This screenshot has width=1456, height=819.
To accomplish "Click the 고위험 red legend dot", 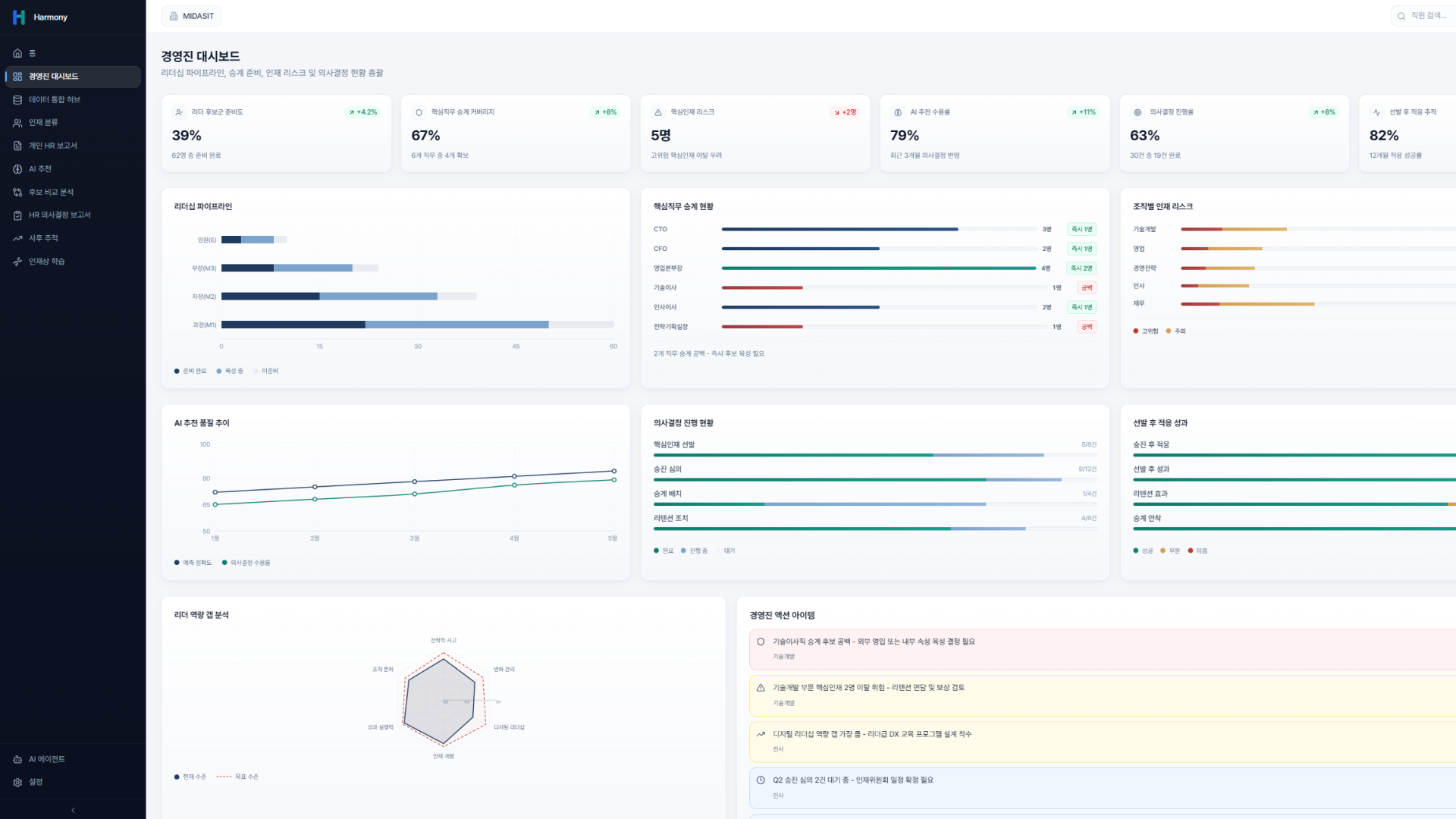I will pyautogui.click(x=1135, y=331).
